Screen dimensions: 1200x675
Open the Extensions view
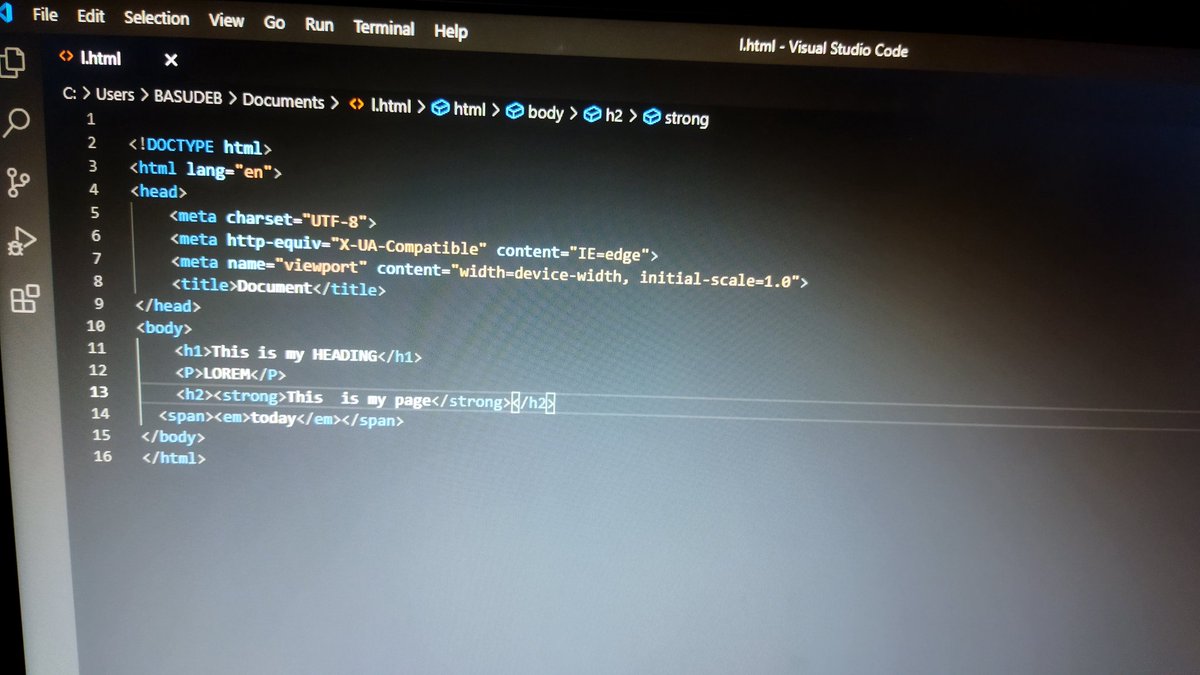pos(25,299)
